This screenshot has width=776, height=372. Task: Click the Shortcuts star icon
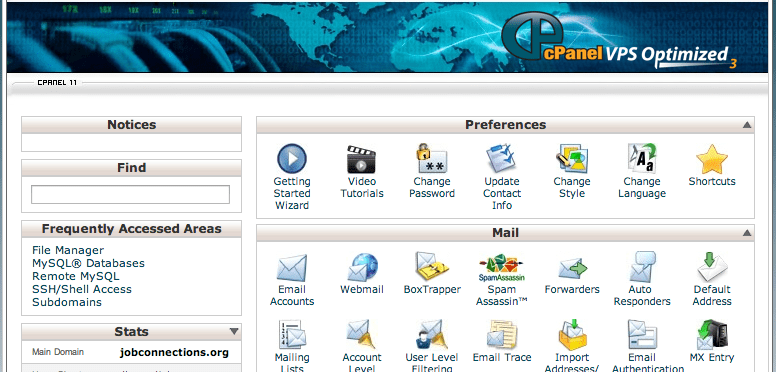point(712,159)
